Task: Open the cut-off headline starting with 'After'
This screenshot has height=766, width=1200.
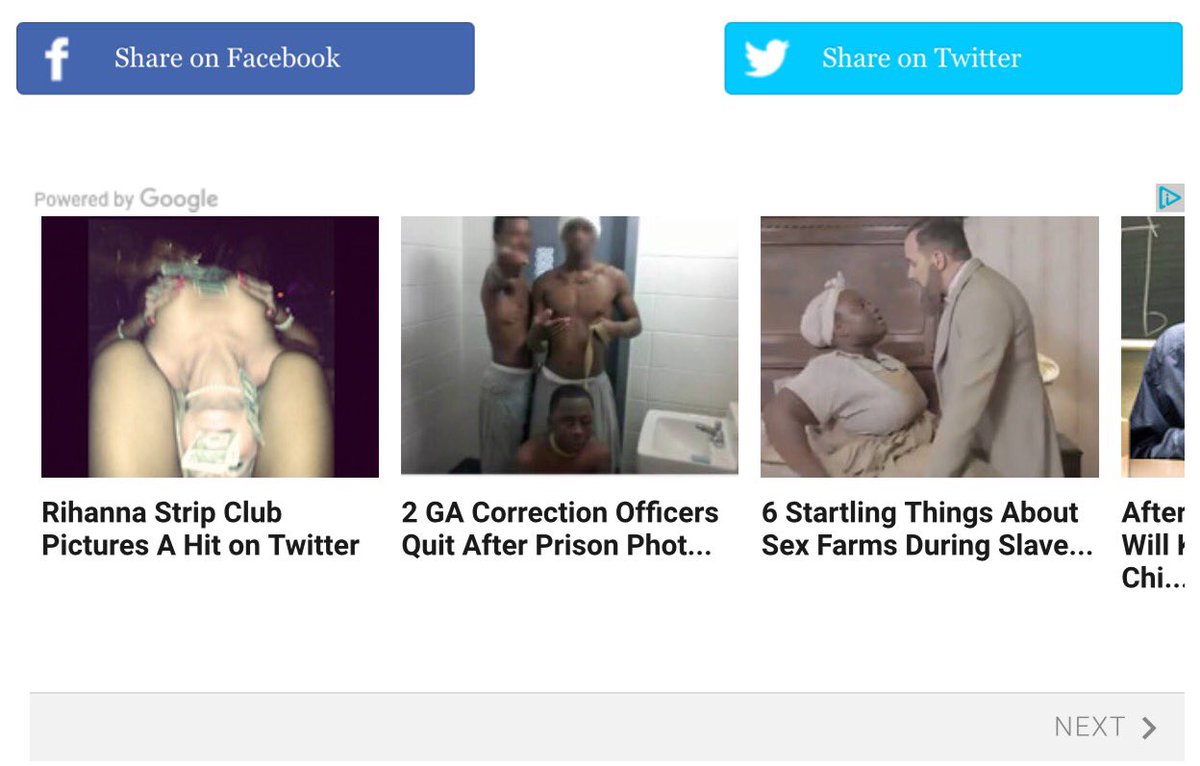Action: click(x=1153, y=545)
